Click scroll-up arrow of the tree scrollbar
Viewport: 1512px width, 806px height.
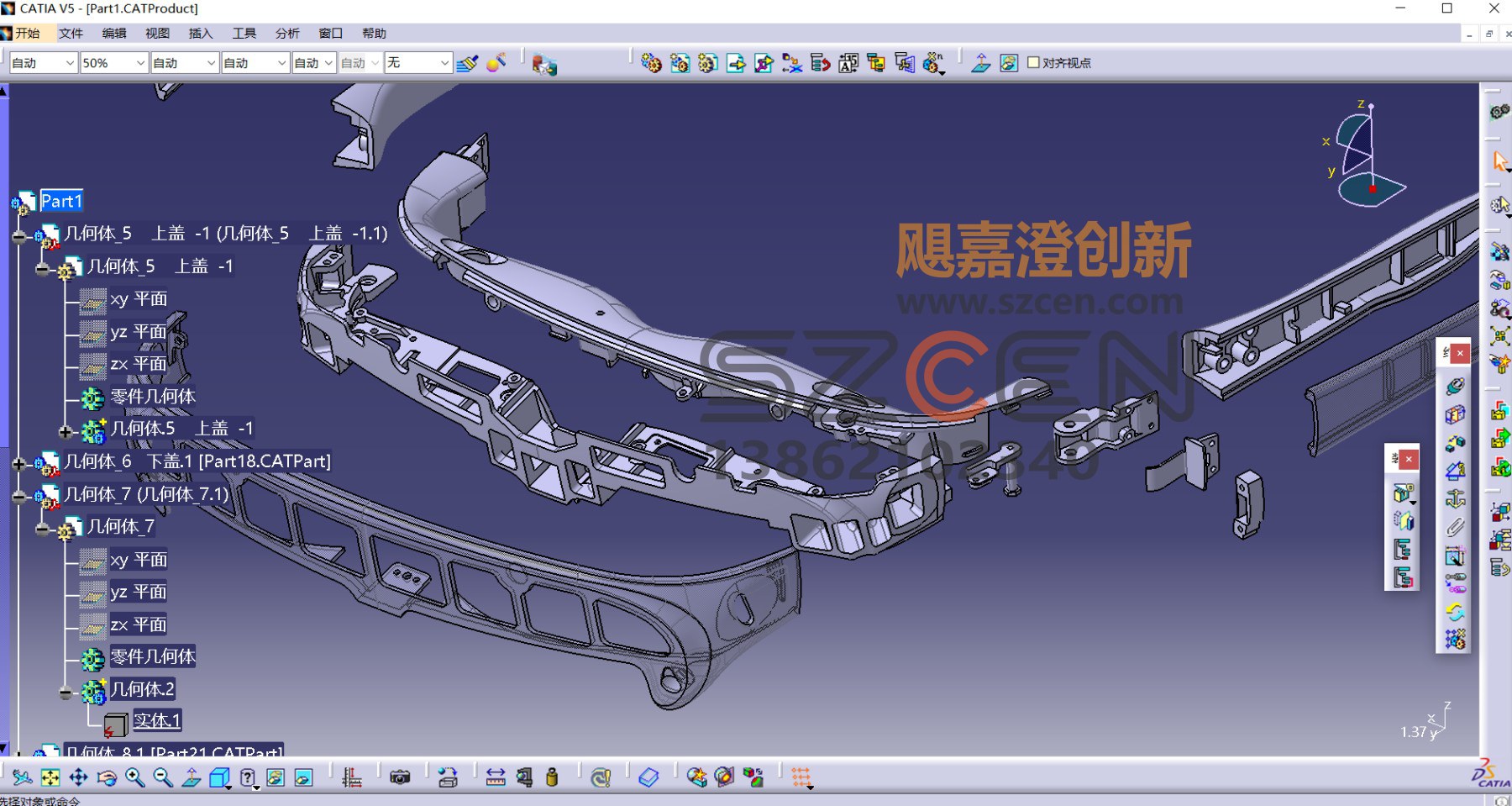(4, 90)
